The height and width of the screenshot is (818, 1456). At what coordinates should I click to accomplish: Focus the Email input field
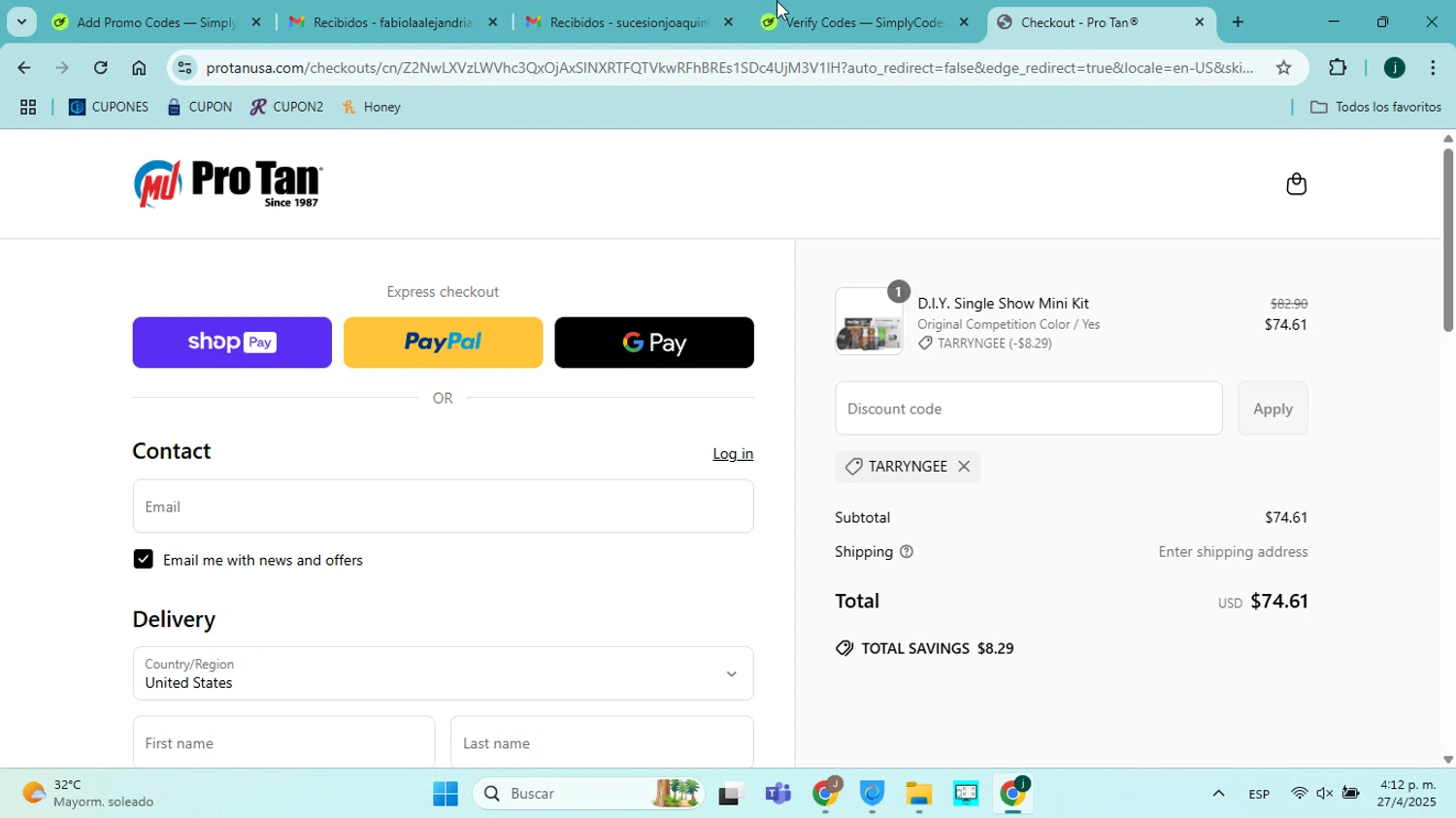tap(443, 507)
